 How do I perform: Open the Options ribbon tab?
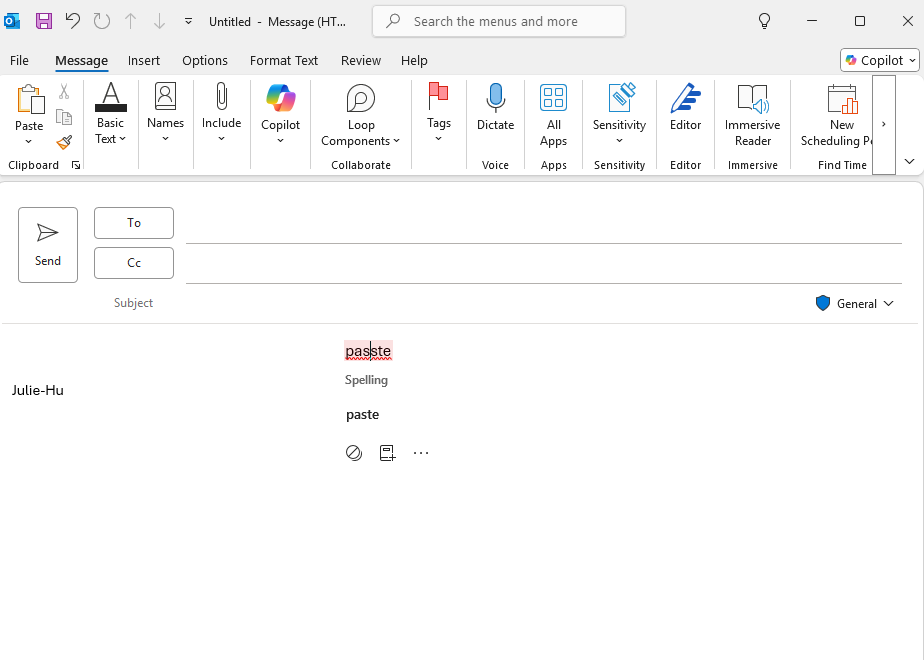[205, 60]
